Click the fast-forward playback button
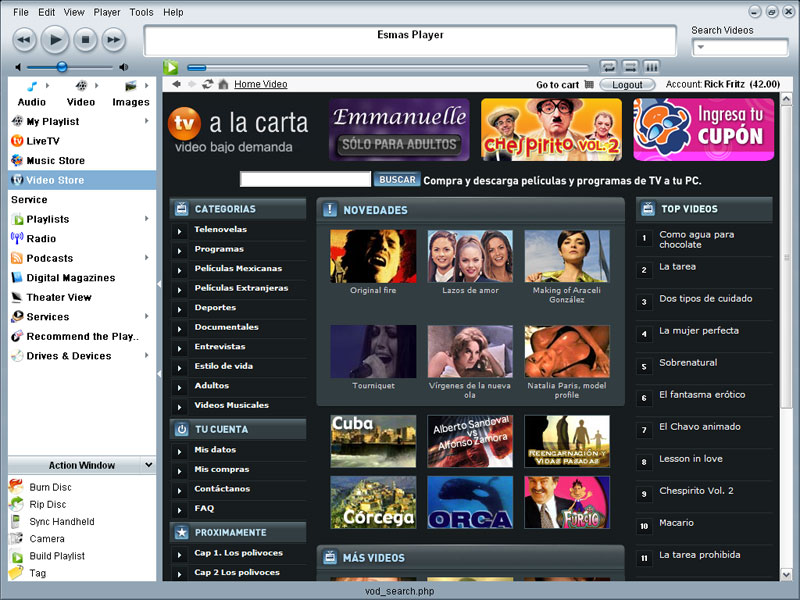The height and width of the screenshot is (600, 800). point(114,40)
